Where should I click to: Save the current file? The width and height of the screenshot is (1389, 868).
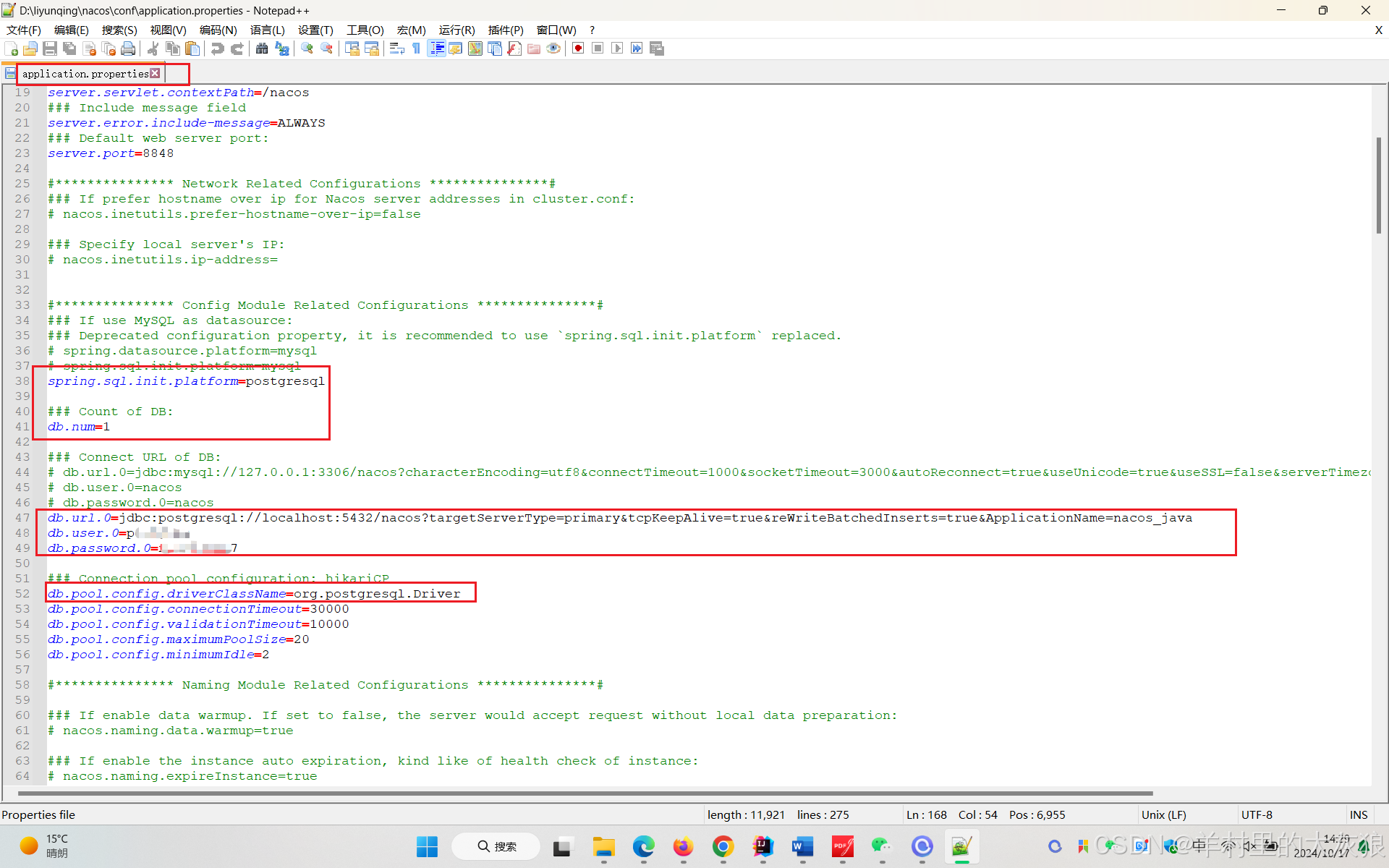(x=50, y=48)
